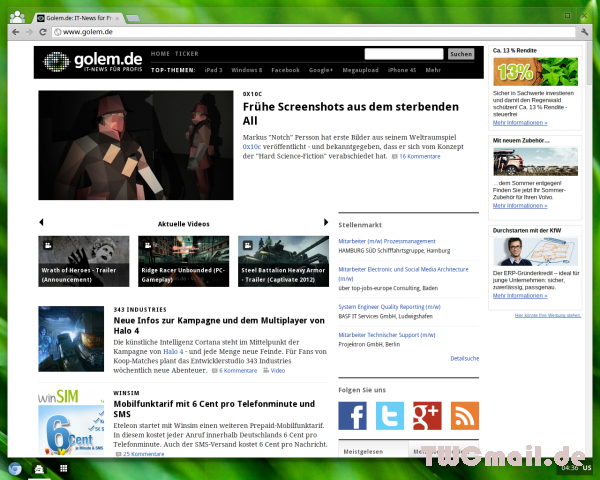Click the golem.de search input field
Viewport: 600px width, 480px height.
(x=404, y=54)
